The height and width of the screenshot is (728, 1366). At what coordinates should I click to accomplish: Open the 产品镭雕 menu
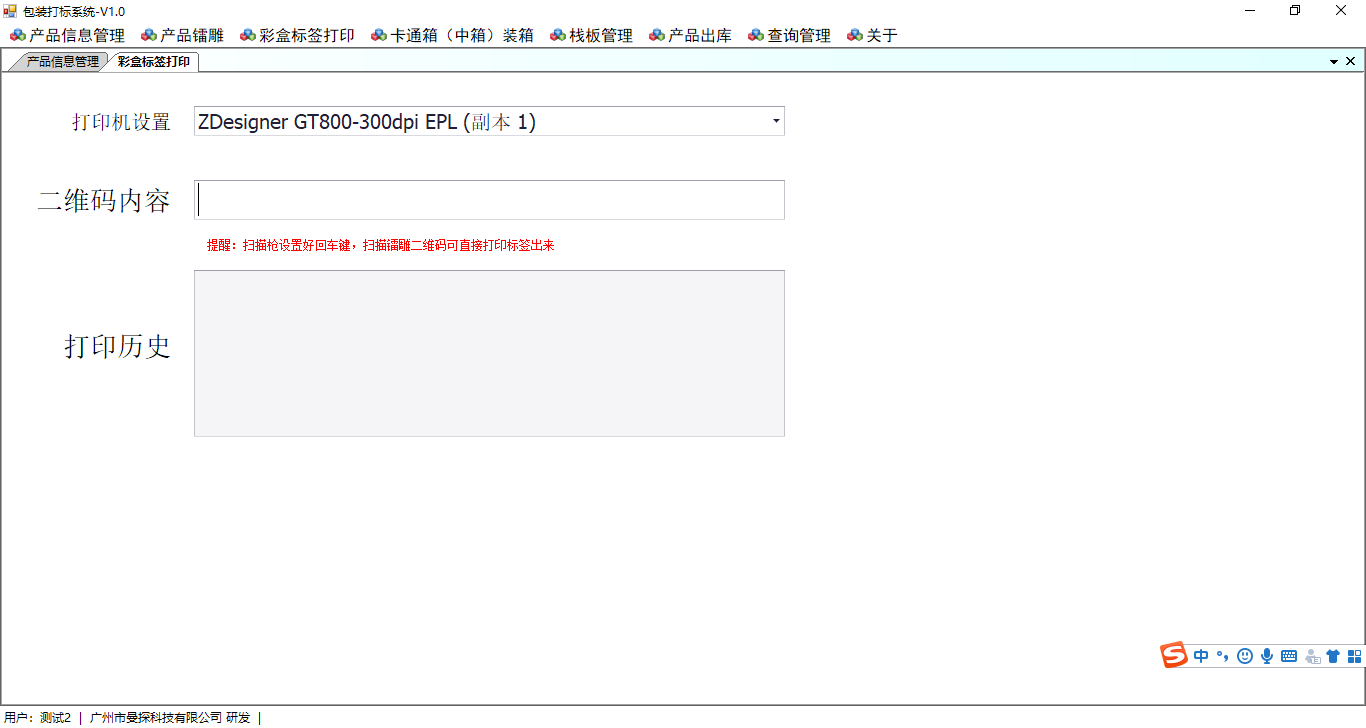point(182,35)
